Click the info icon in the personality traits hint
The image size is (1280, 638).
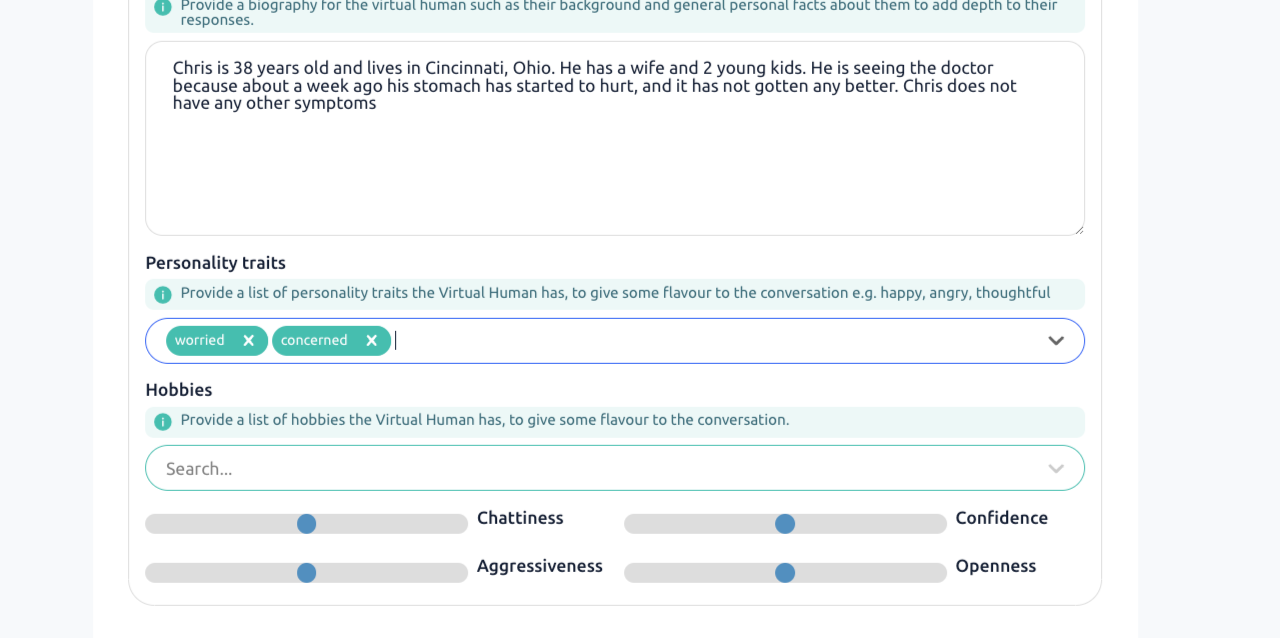(x=163, y=294)
